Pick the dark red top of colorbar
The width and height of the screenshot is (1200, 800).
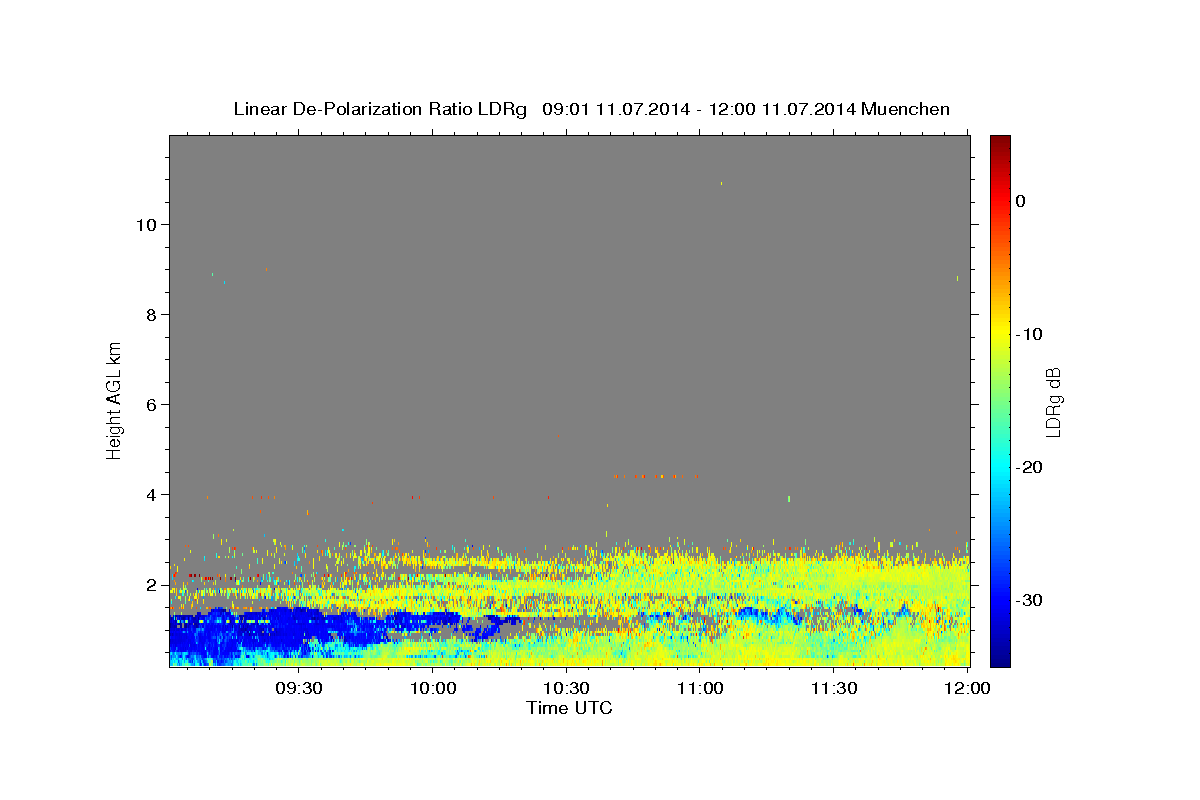[1000, 142]
